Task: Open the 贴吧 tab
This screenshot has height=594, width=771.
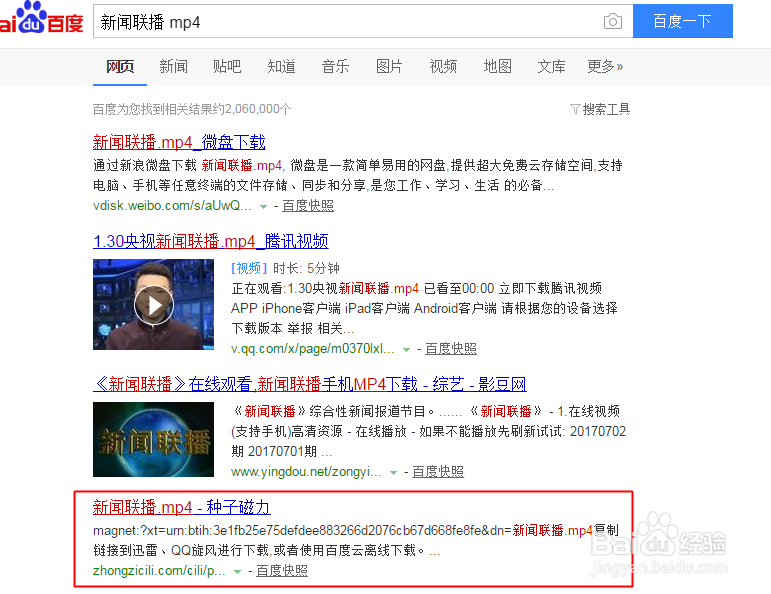Action: pos(227,66)
